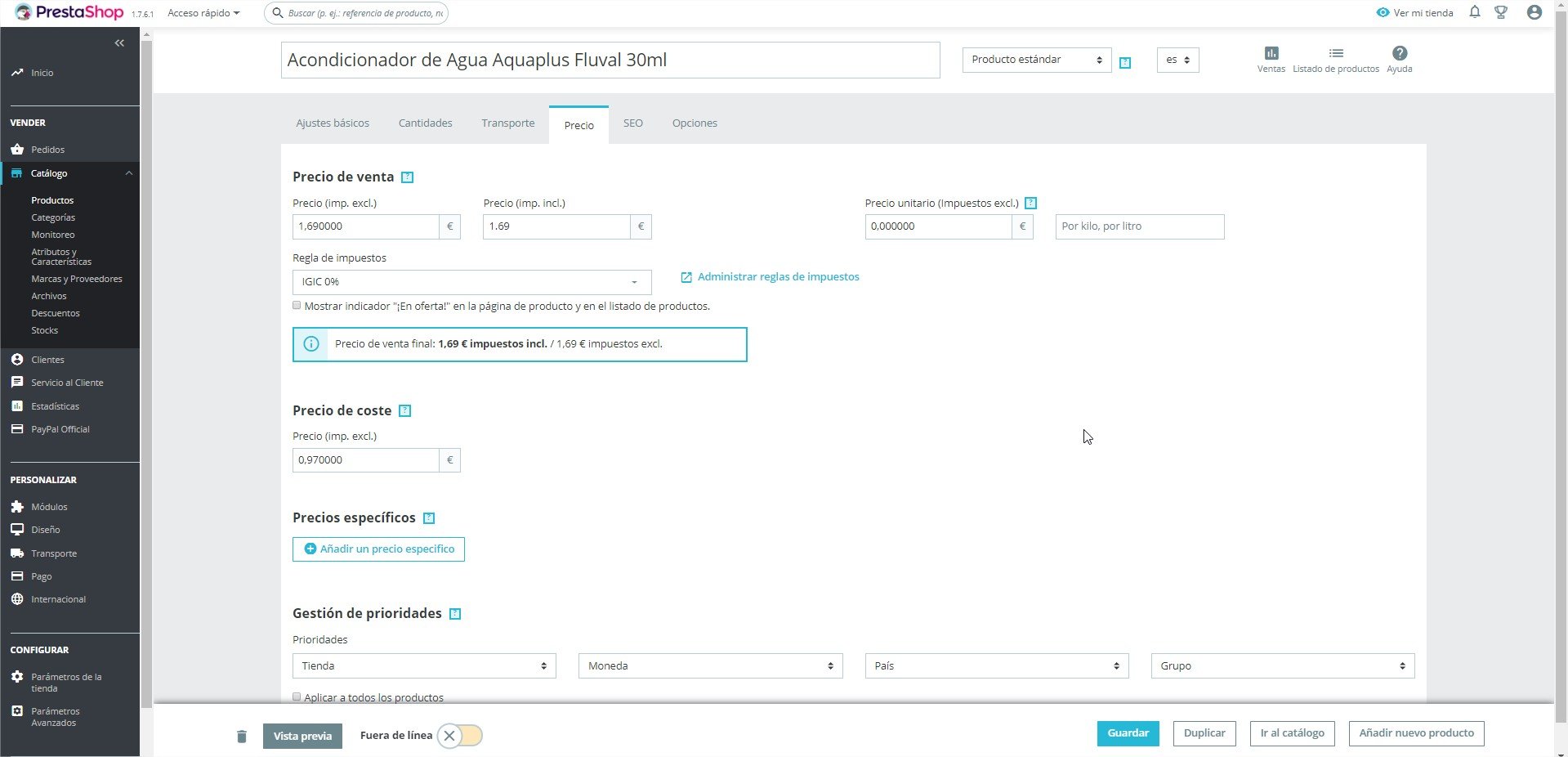Check 'Aplicar a todos los productos'

point(297,697)
